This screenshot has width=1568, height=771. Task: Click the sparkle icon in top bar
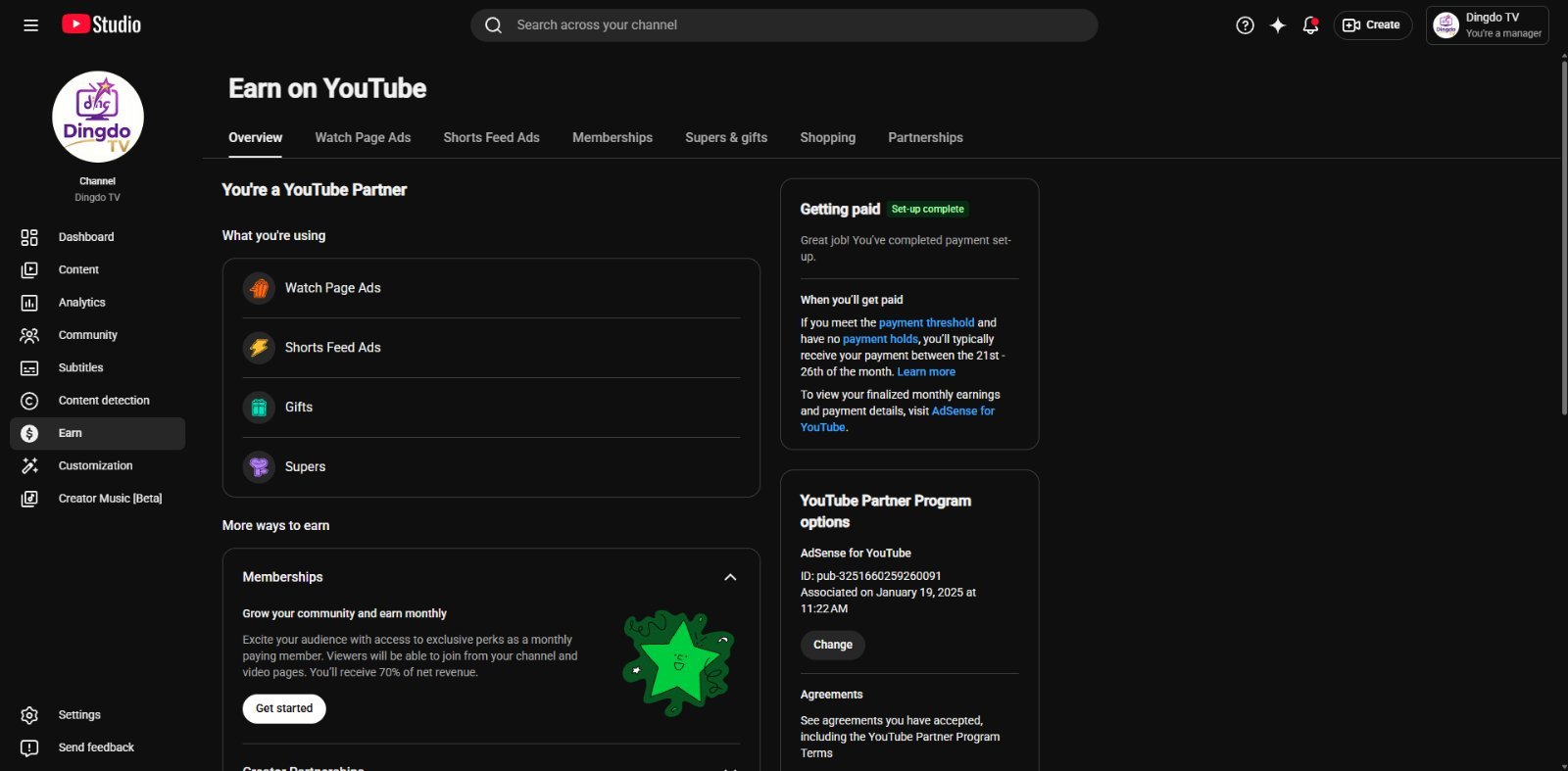click(1278, 25)
